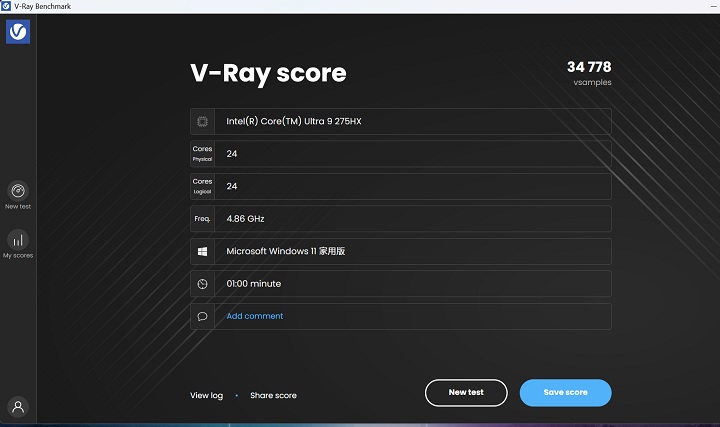Click the V-Ray Benchmark title bar app icon
Viewport: 720px width, 427px height.
6,6
